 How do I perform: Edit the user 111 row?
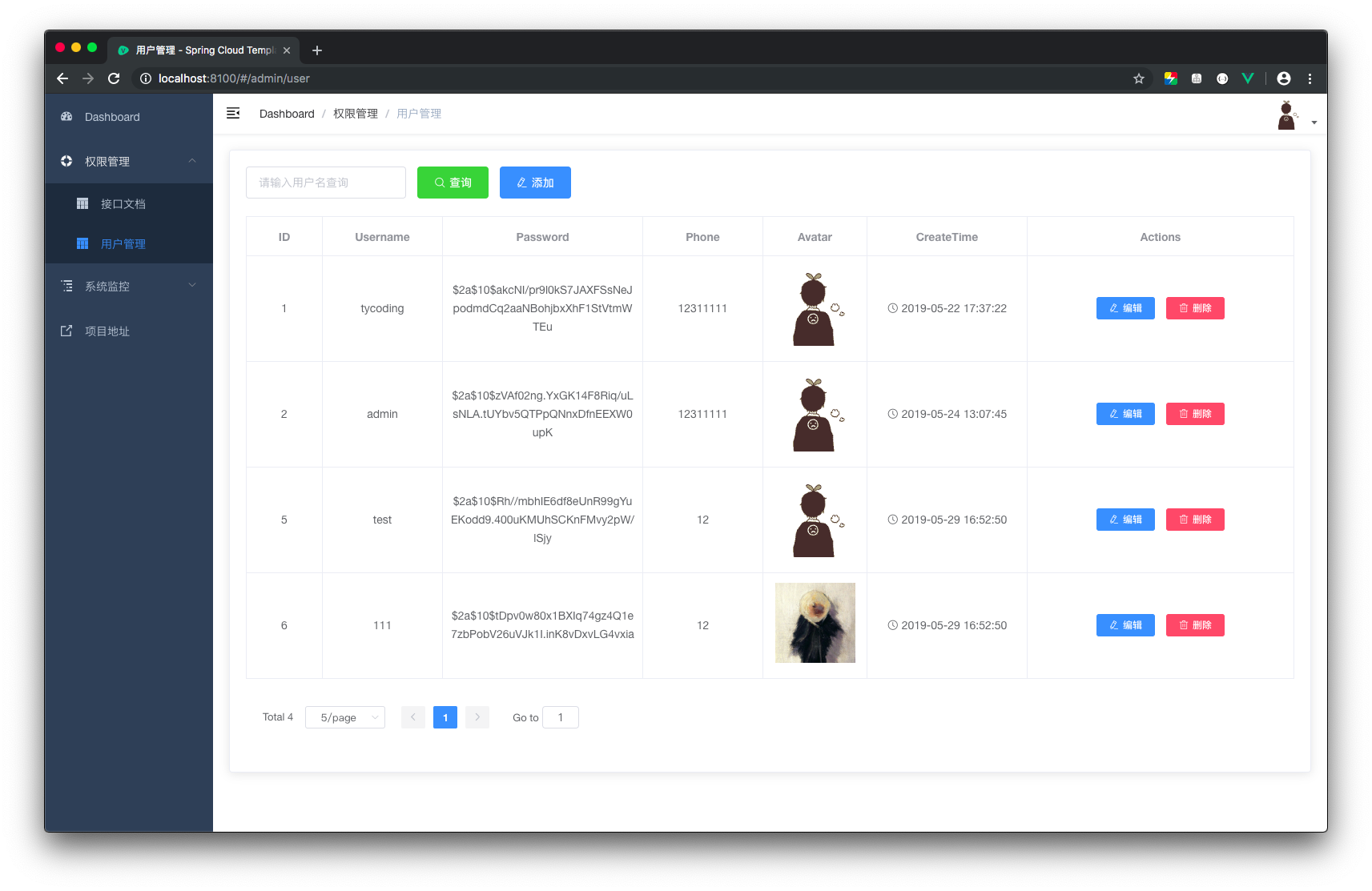1125,625
